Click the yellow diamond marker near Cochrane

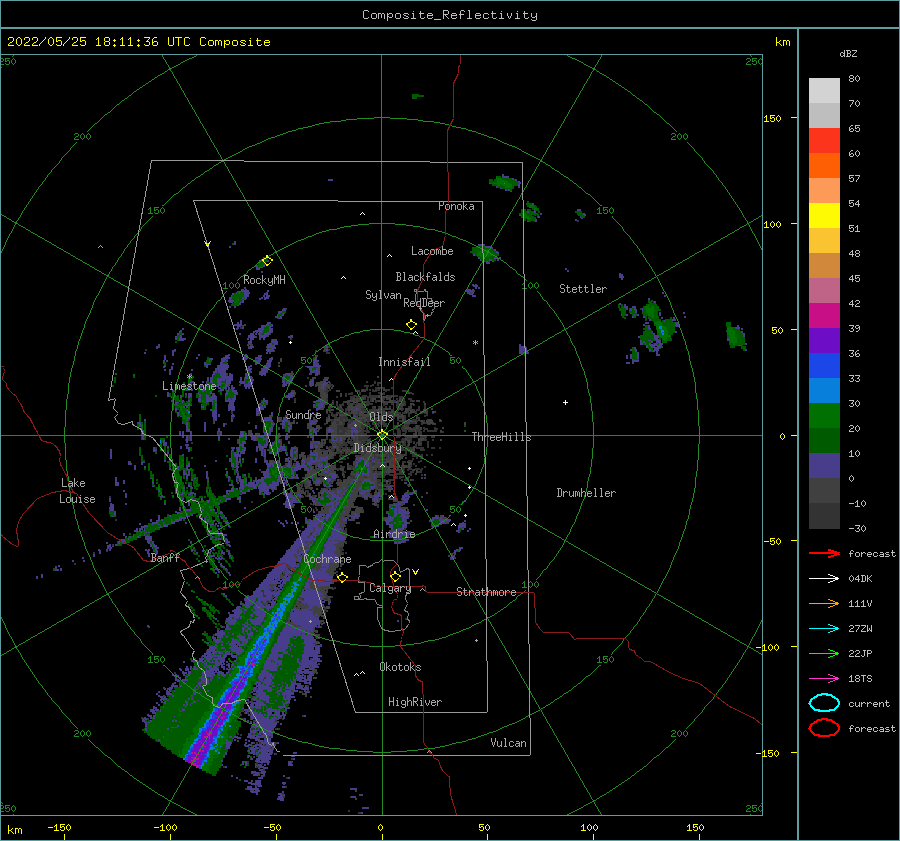[x=343, y=577]
